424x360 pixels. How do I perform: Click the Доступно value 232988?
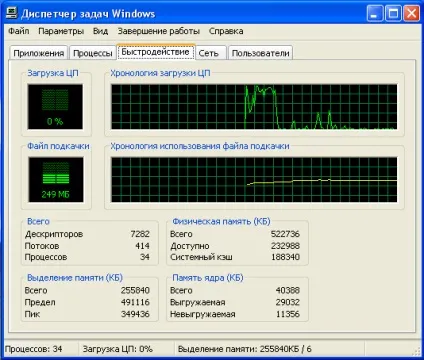(285, 246)
